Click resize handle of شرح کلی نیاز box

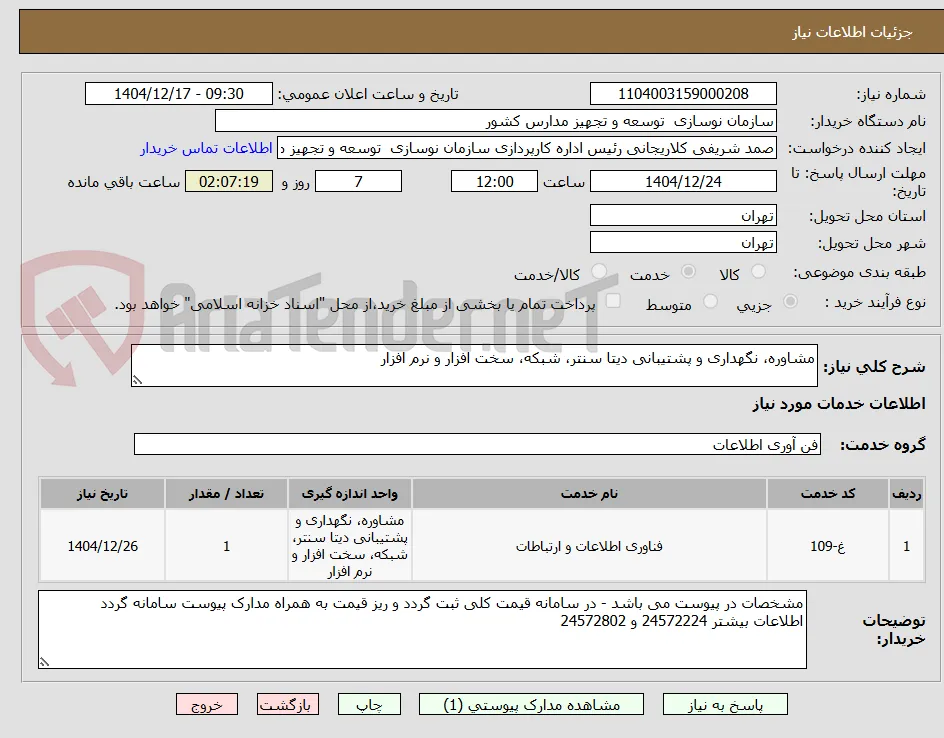click(137, 380)
